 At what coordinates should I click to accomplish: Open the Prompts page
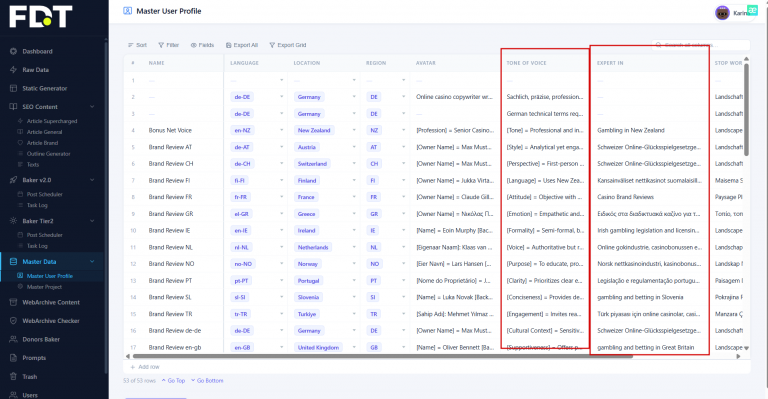coord(34,358)
